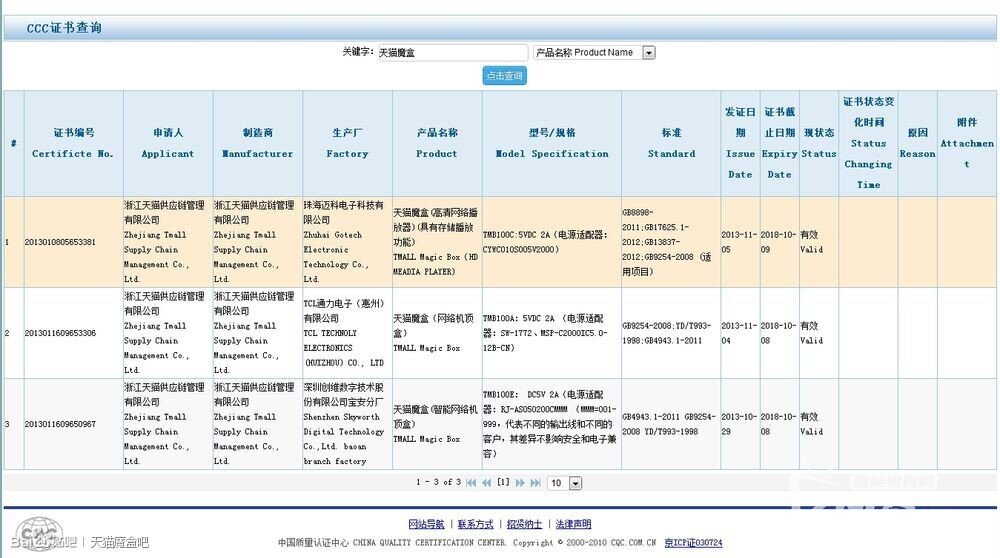1000x558 pixels.
Task: Click the CQC logo in footer
Action: pyautogui.click(x=40, y=534)
